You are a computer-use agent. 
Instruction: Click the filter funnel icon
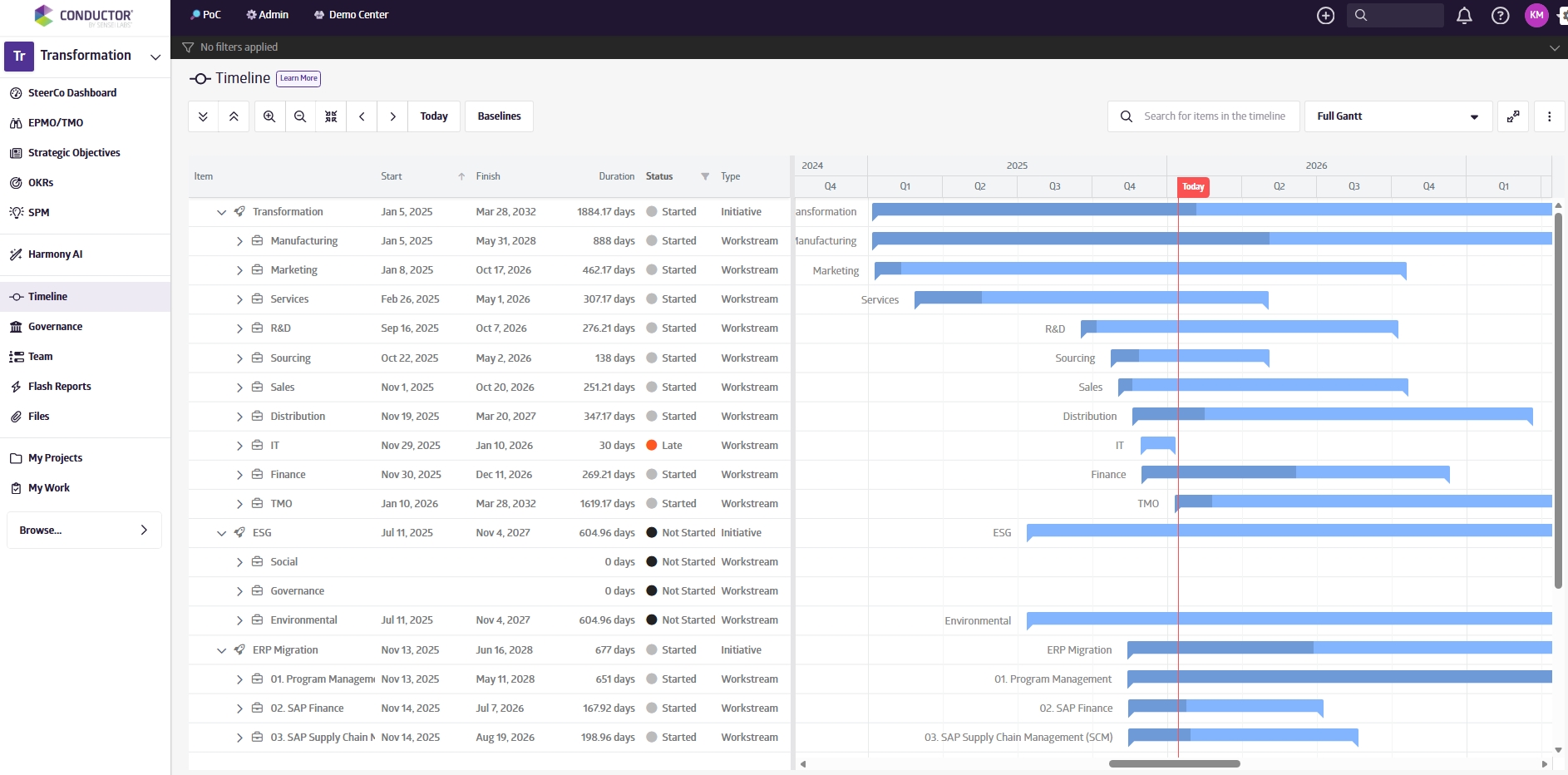click(188, 47)
